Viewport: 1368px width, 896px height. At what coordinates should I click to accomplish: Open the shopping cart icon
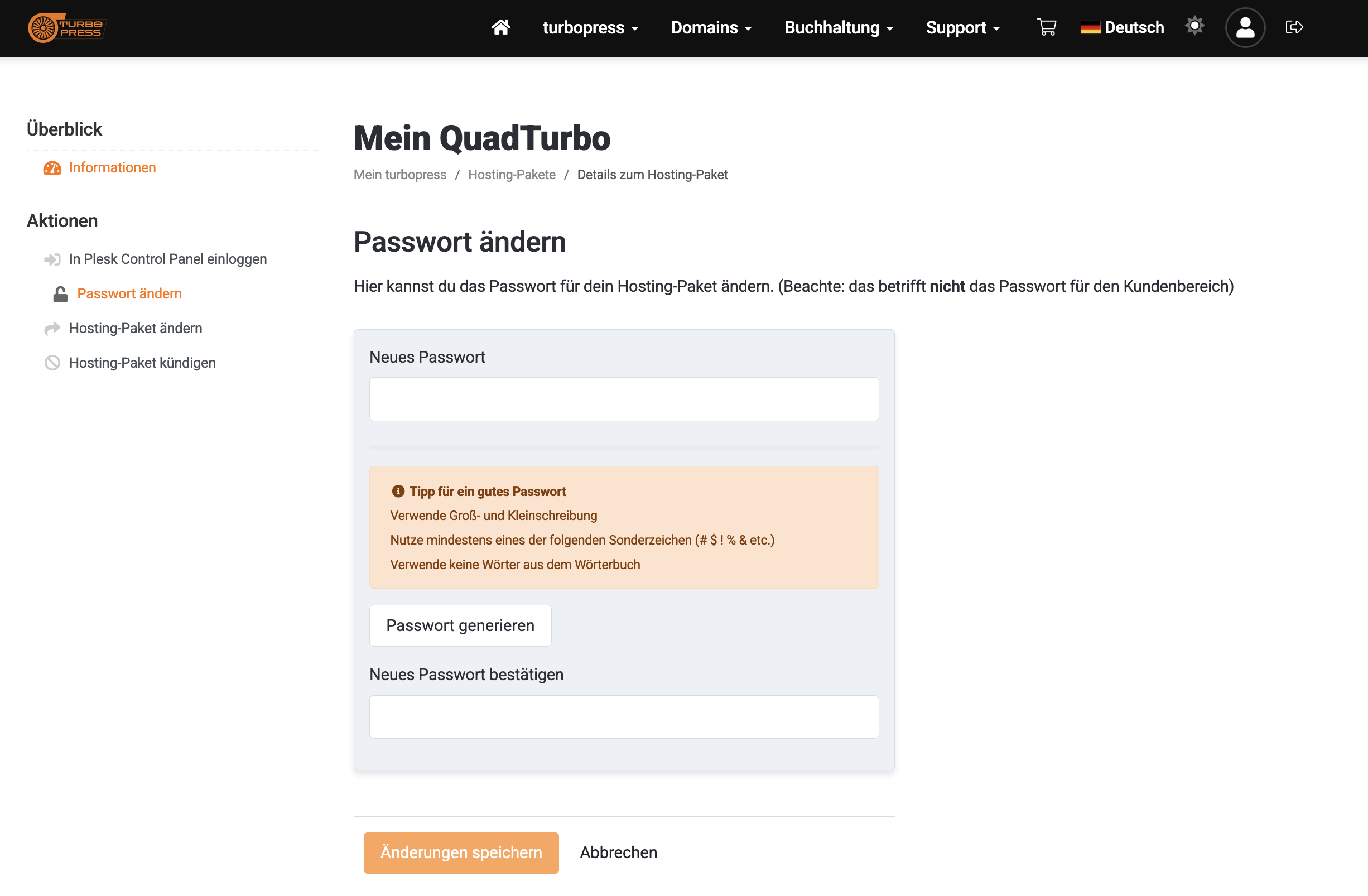click(1046, 27)
